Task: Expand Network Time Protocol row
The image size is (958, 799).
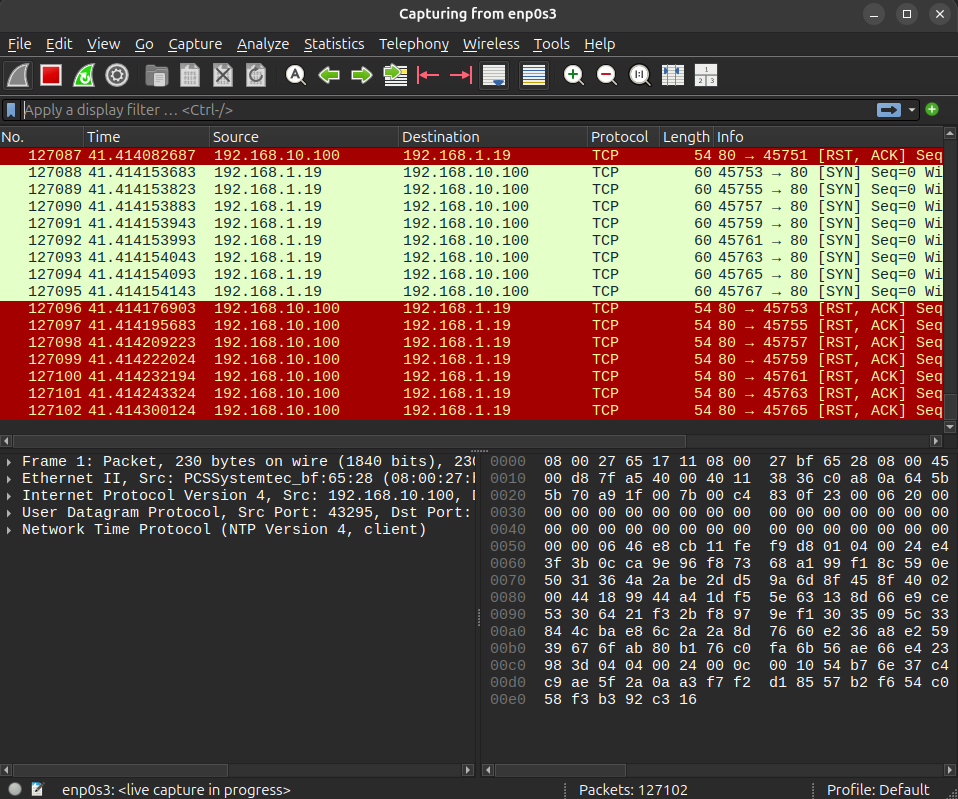Action: 9,530
